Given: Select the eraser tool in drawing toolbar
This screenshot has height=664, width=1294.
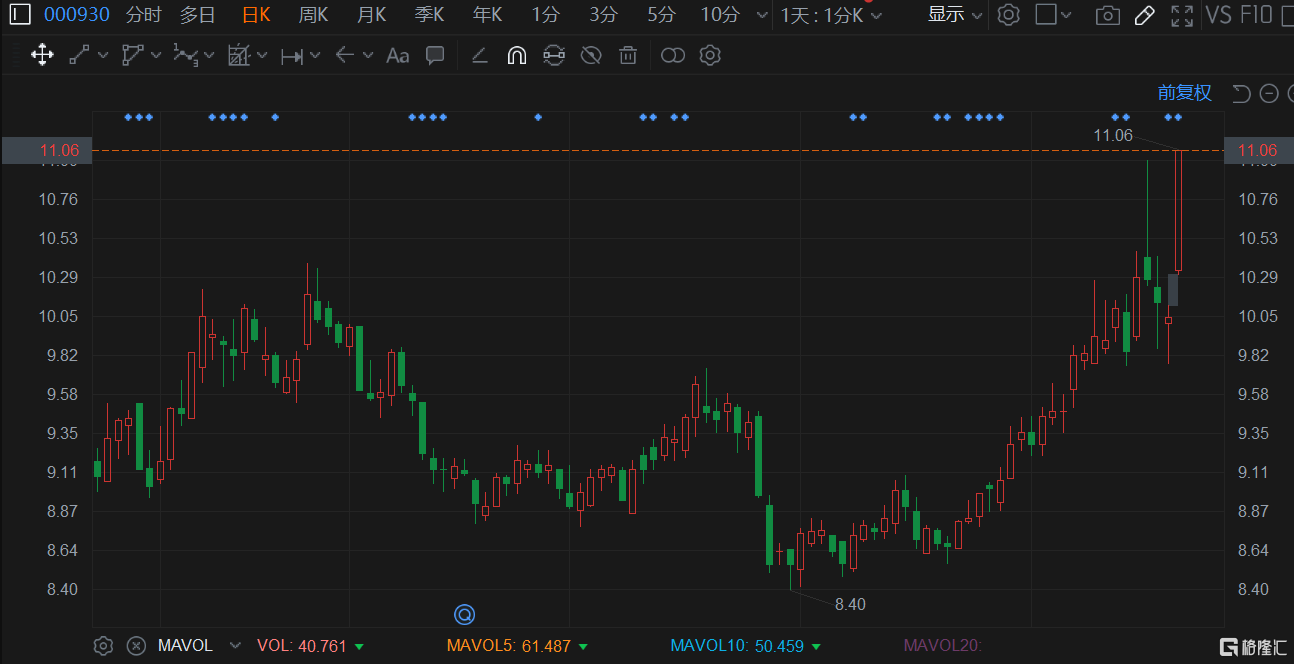Looking at the screenshot, I should pyautogui.click(x=479, y=55).
